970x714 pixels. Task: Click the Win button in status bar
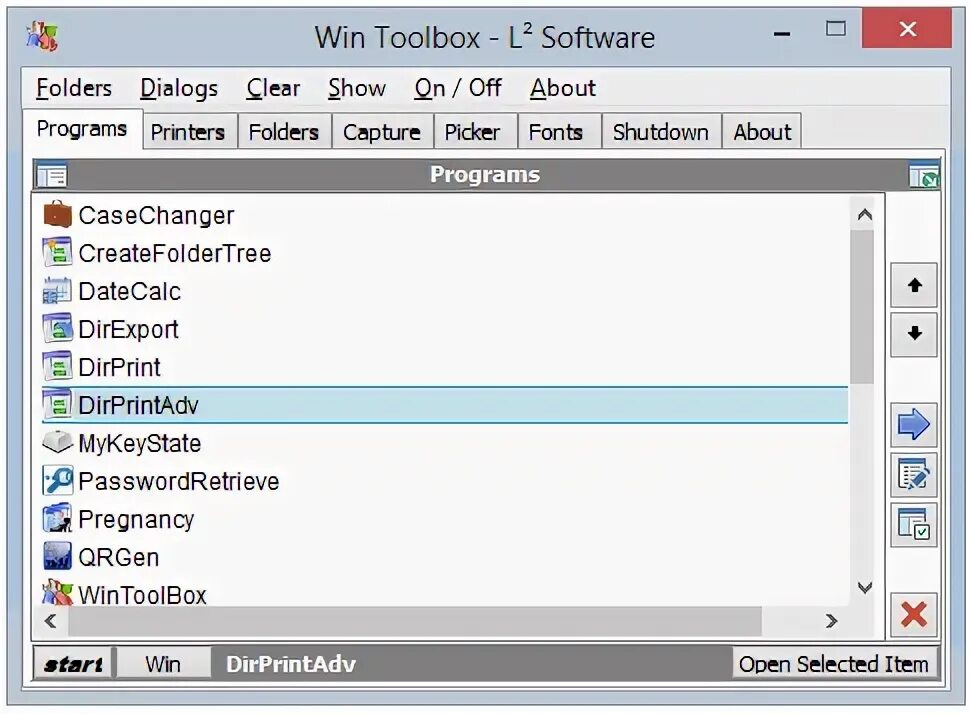(163, 664)
